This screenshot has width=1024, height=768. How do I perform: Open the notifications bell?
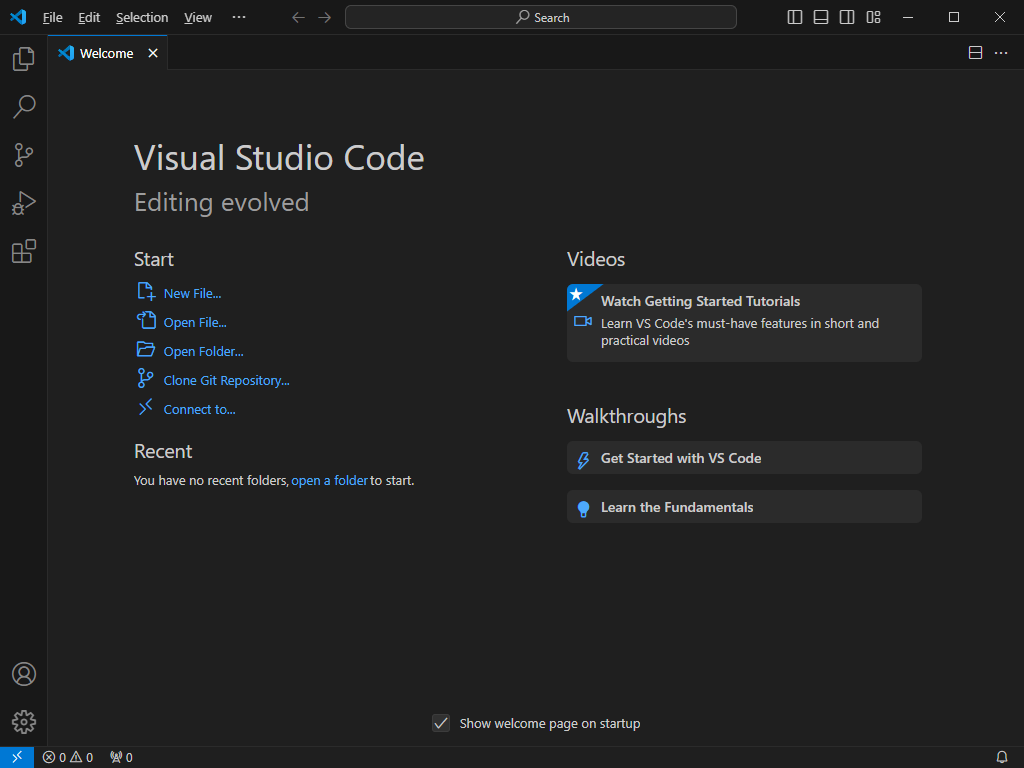coord(1002,757)
